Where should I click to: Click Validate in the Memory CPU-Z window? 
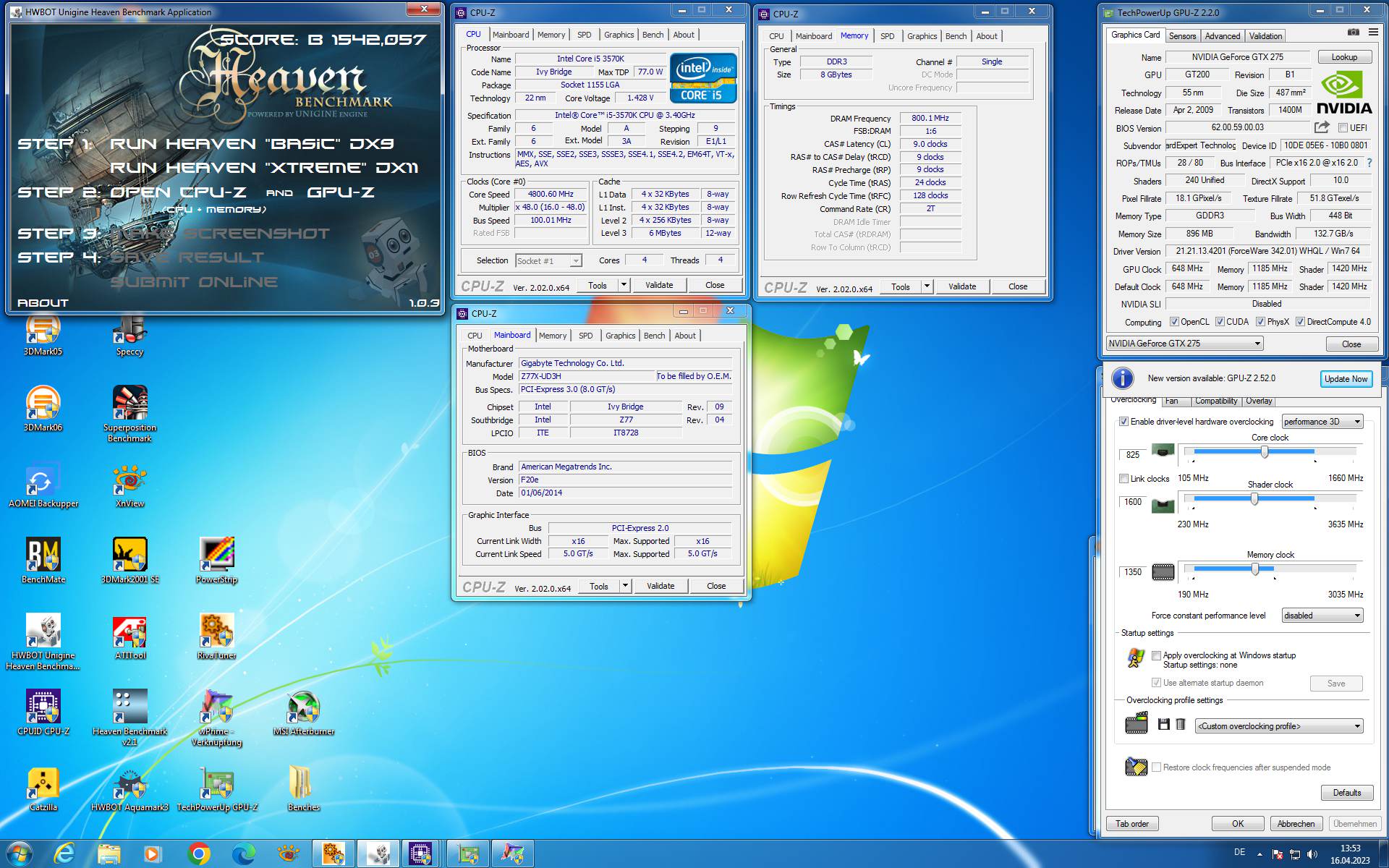point(961,286)
